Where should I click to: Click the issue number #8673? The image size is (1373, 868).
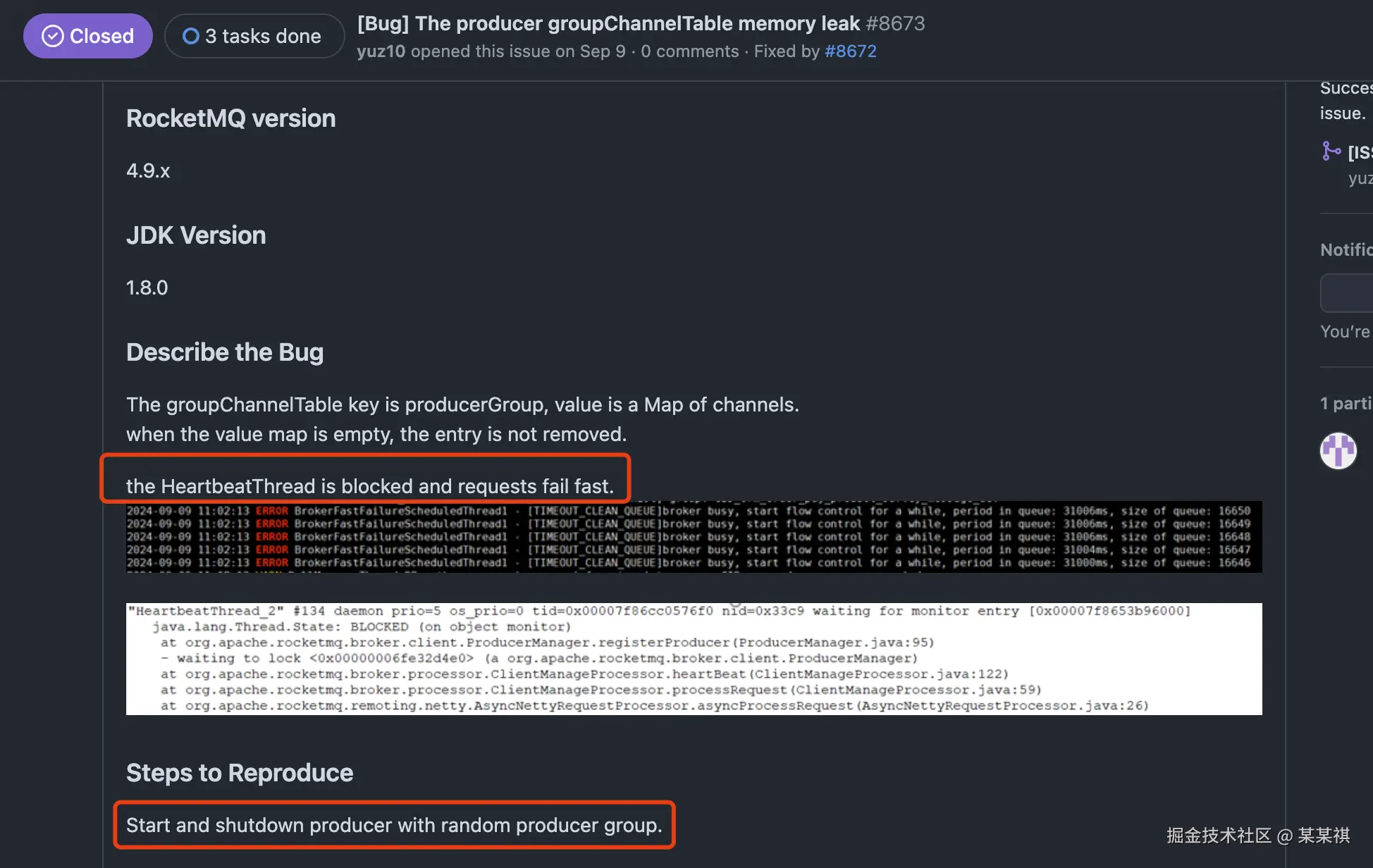[x=895, y=23]
